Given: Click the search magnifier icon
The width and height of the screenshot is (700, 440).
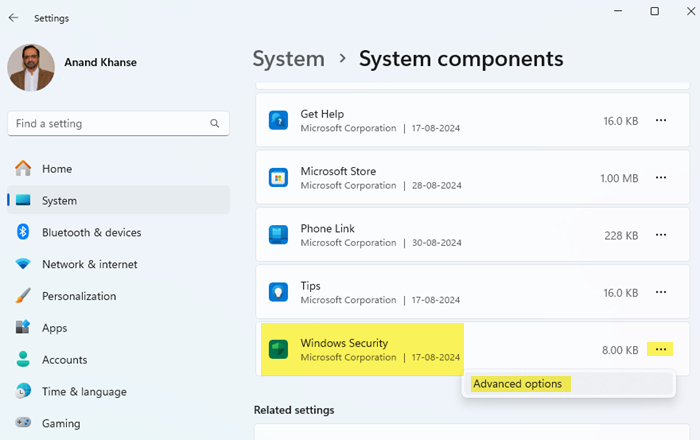Looking at the screenshot, I should tap(215, 124).
